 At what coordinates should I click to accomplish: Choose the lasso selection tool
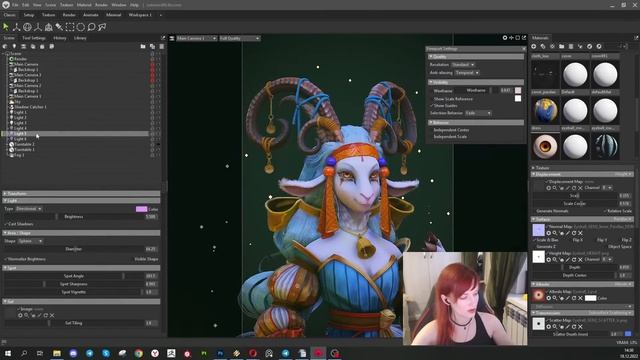(x=91, y=27)
